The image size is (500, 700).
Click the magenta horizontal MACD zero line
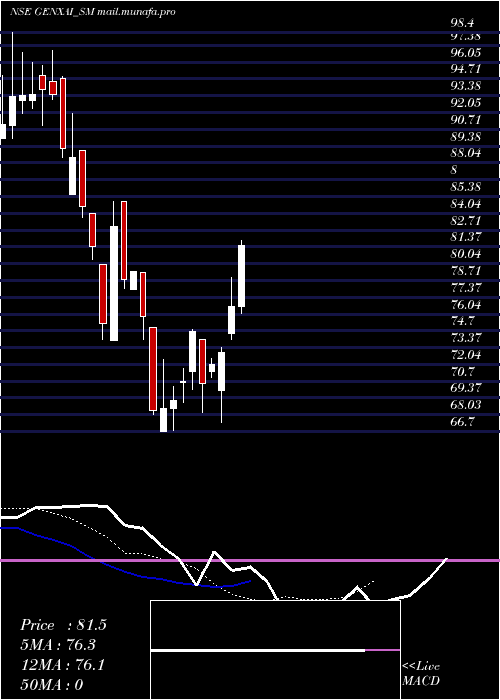click(250, 560)
